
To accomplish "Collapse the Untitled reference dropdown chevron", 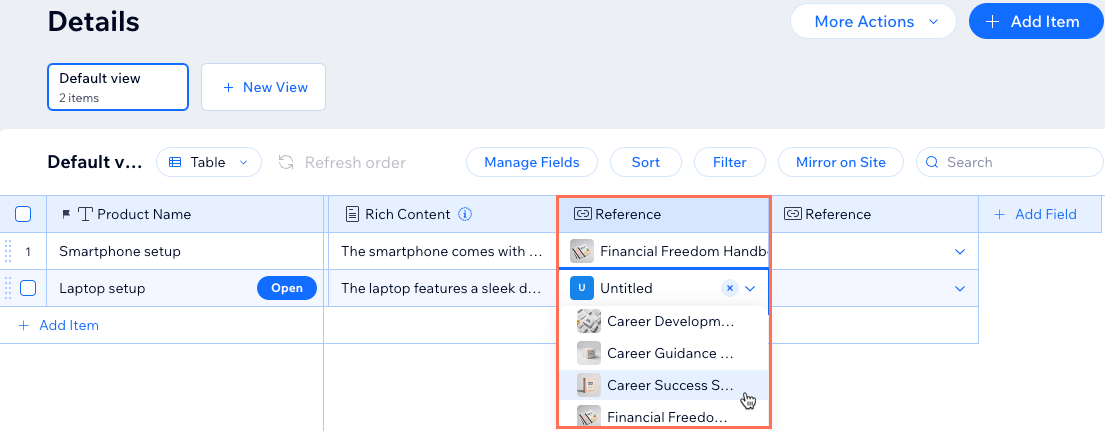I will click(751, 288).
